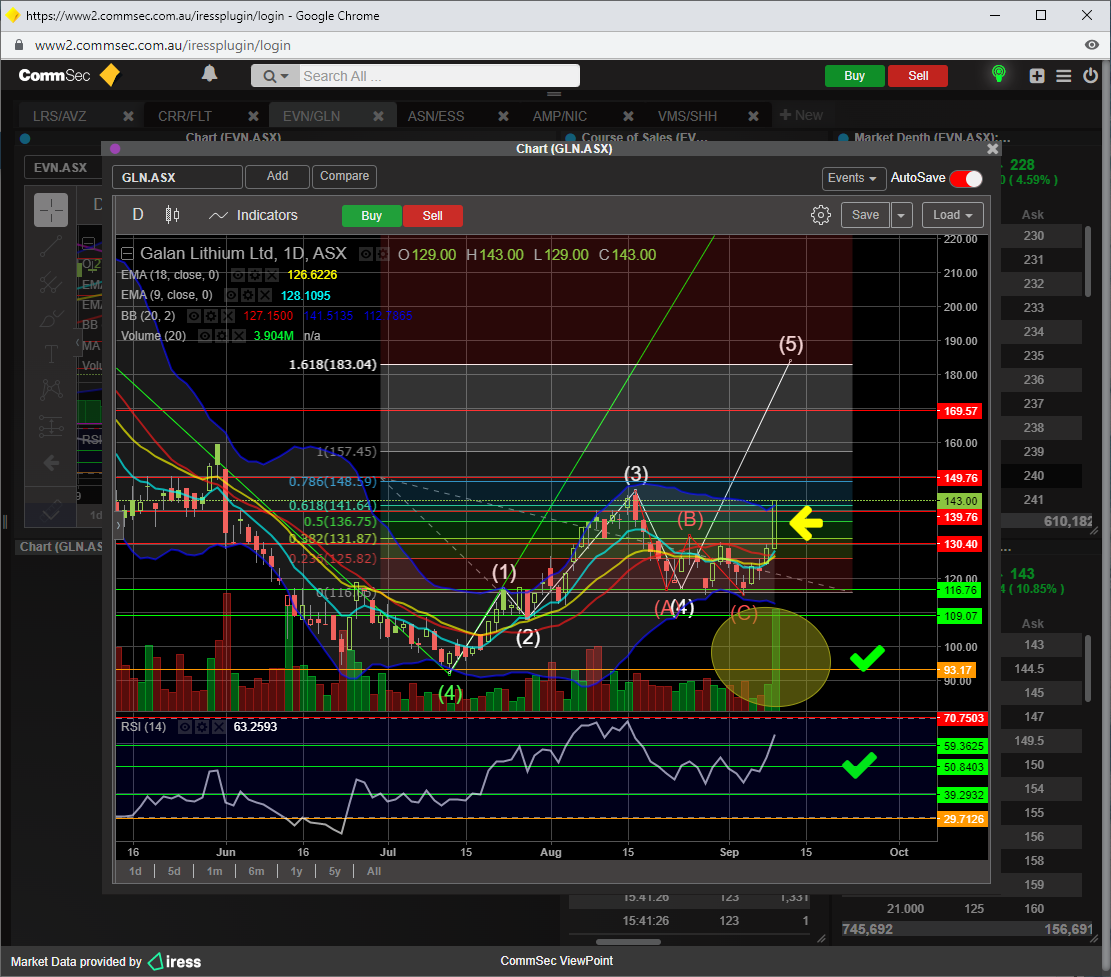
Task: Click the chart toolbar Buy button
Action: (x=371, y=215)
